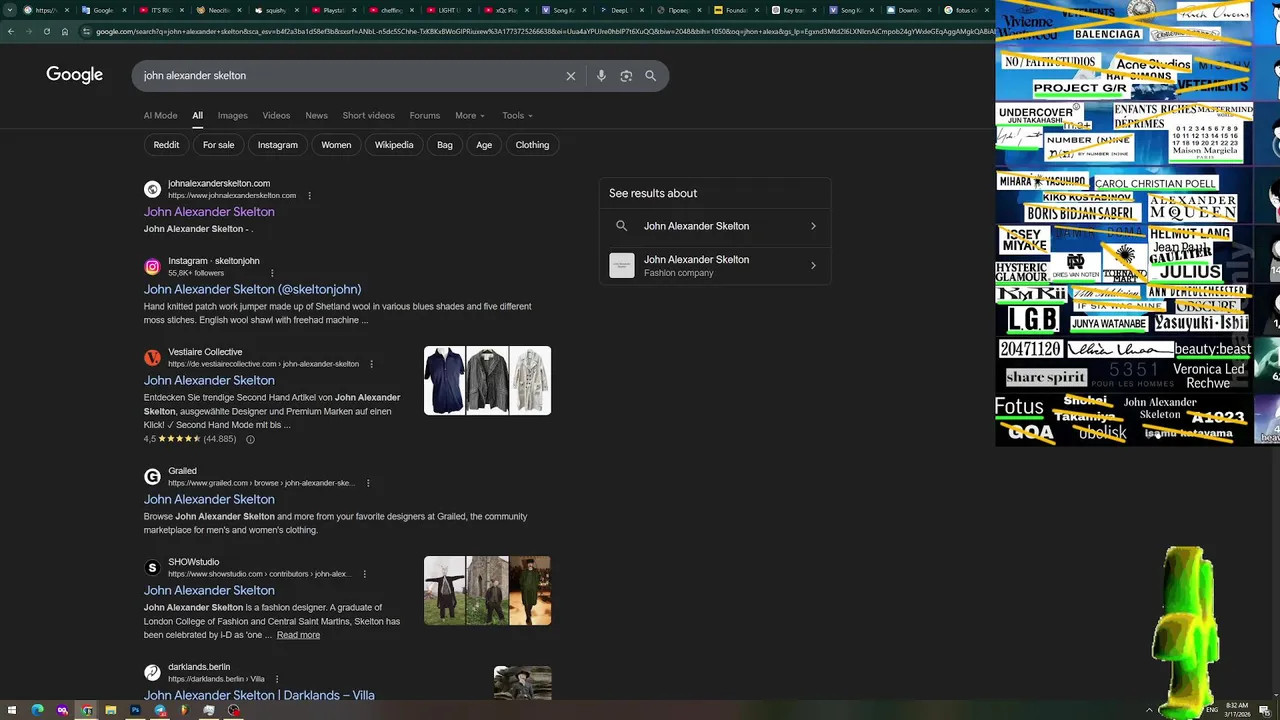Filter results by the Clothing chip

[x=532, y=145]
